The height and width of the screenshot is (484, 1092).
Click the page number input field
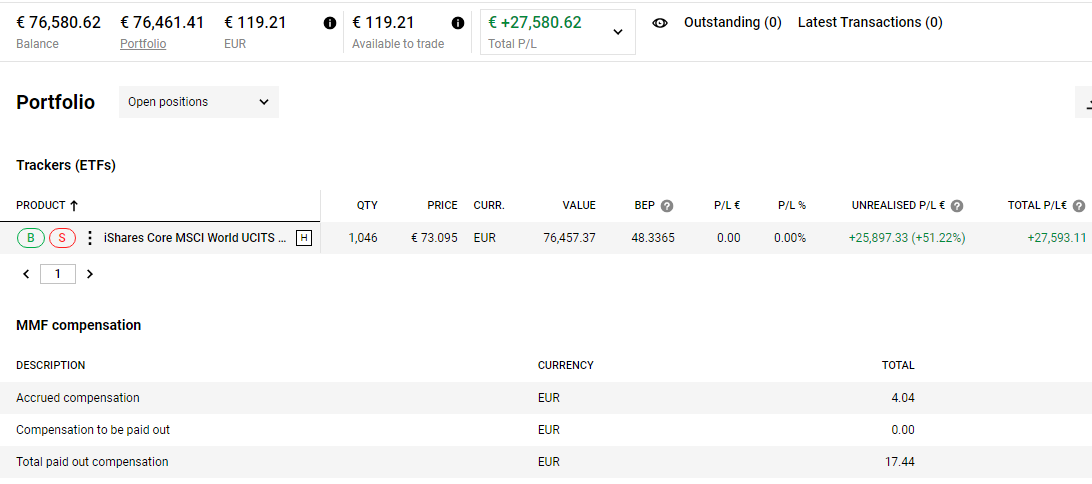pyautogui.click(x=58, y=274)
